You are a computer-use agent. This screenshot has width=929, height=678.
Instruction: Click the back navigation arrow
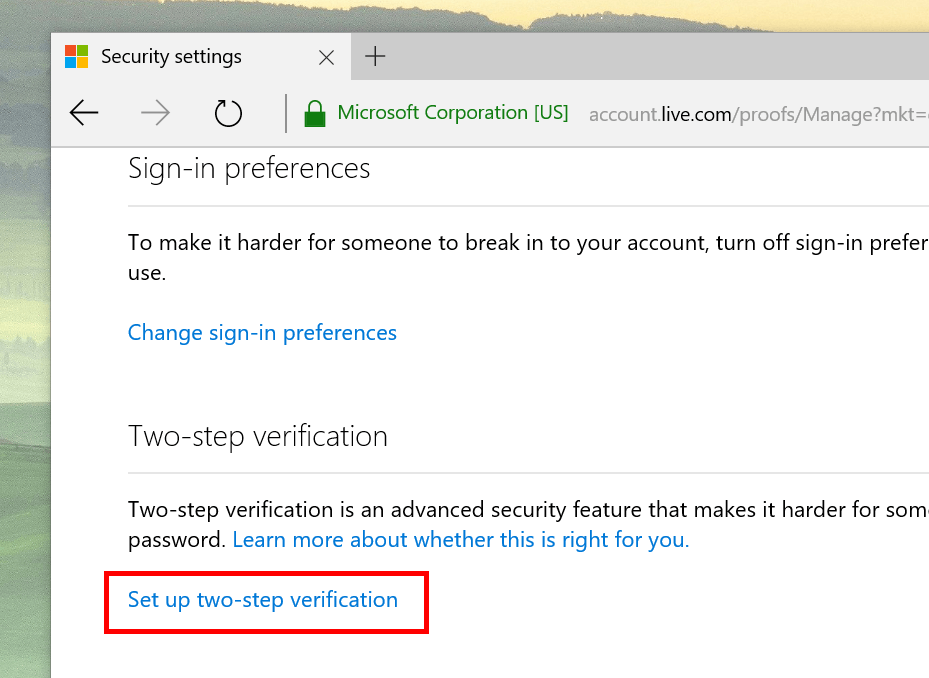pyautogui.click(x=84, y=113)
